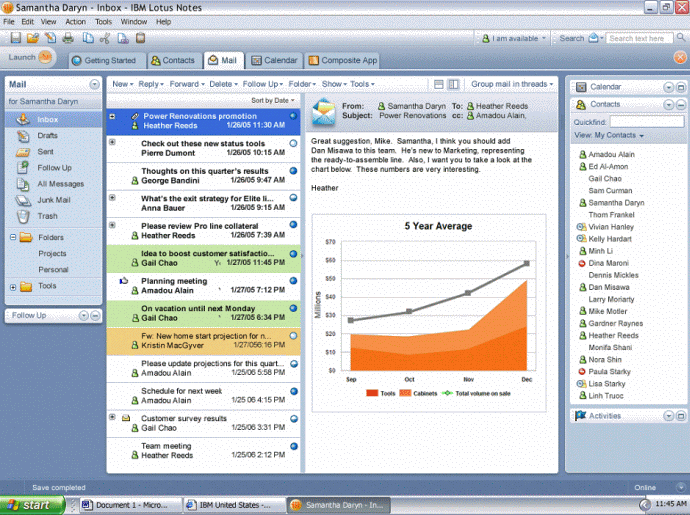Click the Cut scissors toolbar icon

(x=105, y=38)
